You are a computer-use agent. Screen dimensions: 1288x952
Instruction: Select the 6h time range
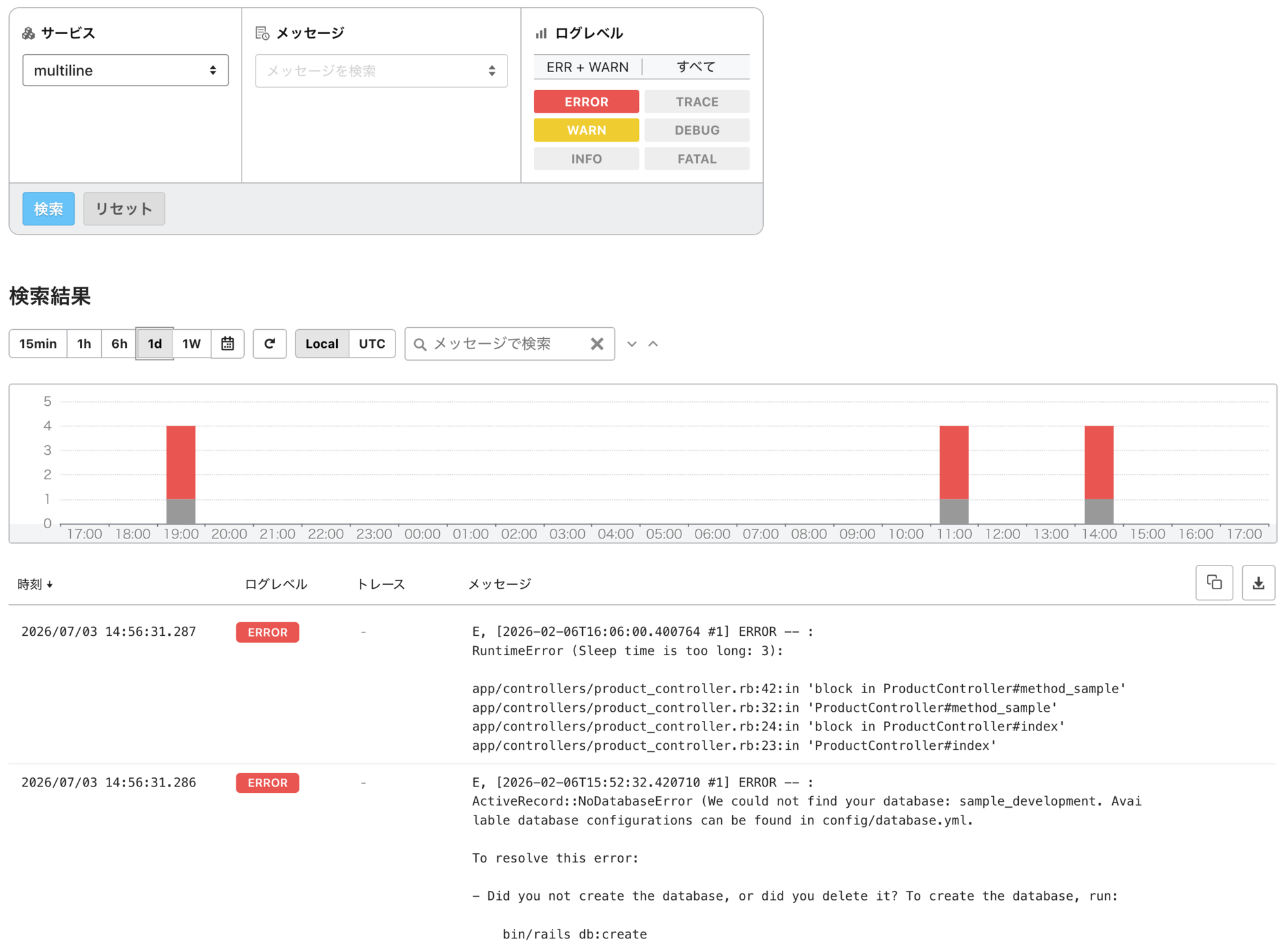point(119,344)
